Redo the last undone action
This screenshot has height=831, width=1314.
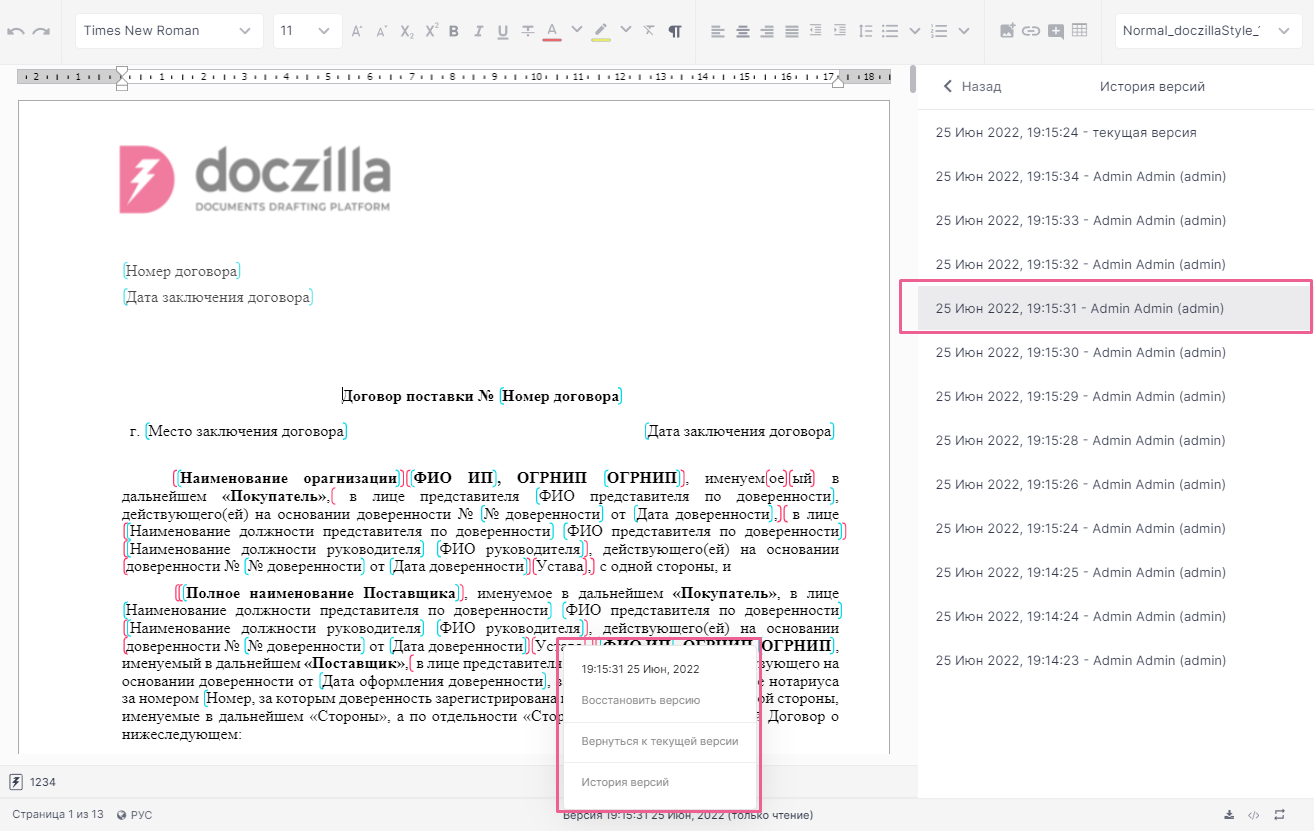41,31
